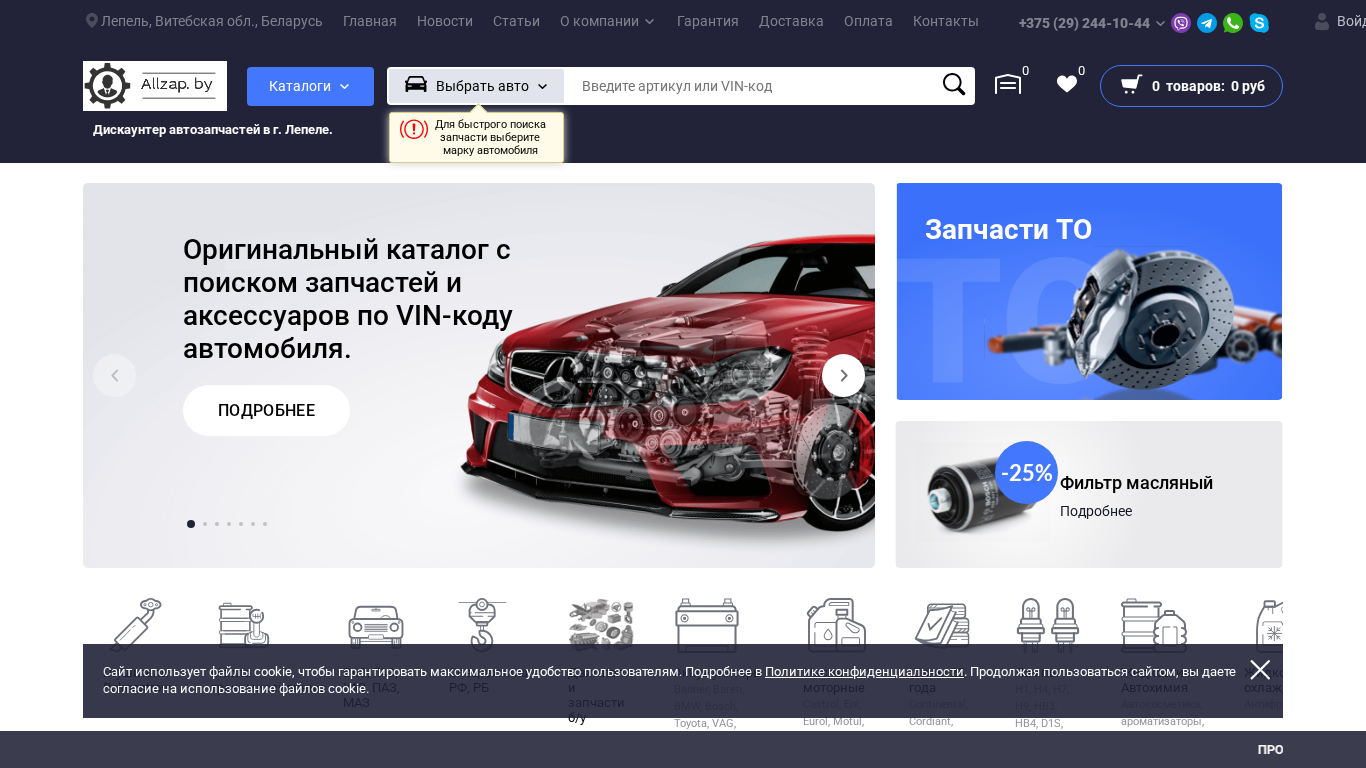Select the second carousel dot

pyautogui.click(x=205, y=524)
